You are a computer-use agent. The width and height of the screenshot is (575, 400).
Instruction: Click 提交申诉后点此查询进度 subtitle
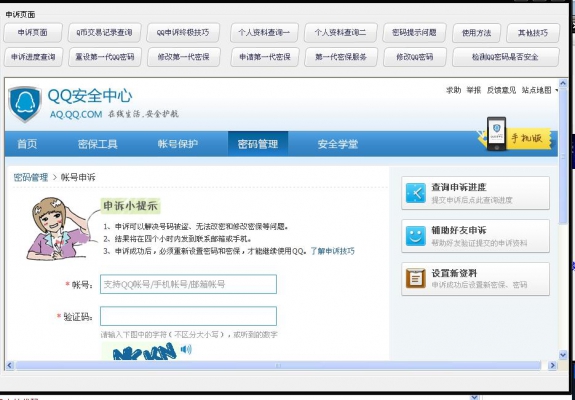[x=472, y=200]
